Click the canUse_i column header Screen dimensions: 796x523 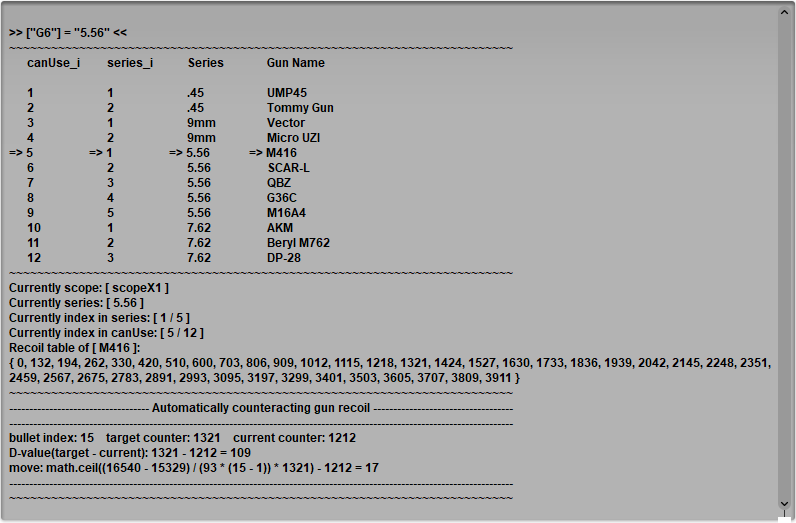(x=53, y=63)
